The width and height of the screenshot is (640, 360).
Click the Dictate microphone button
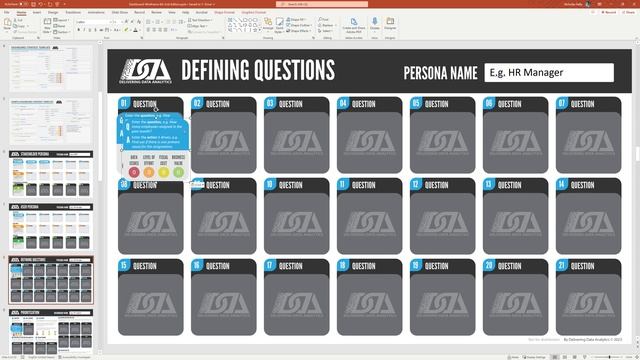pos(374,24)
